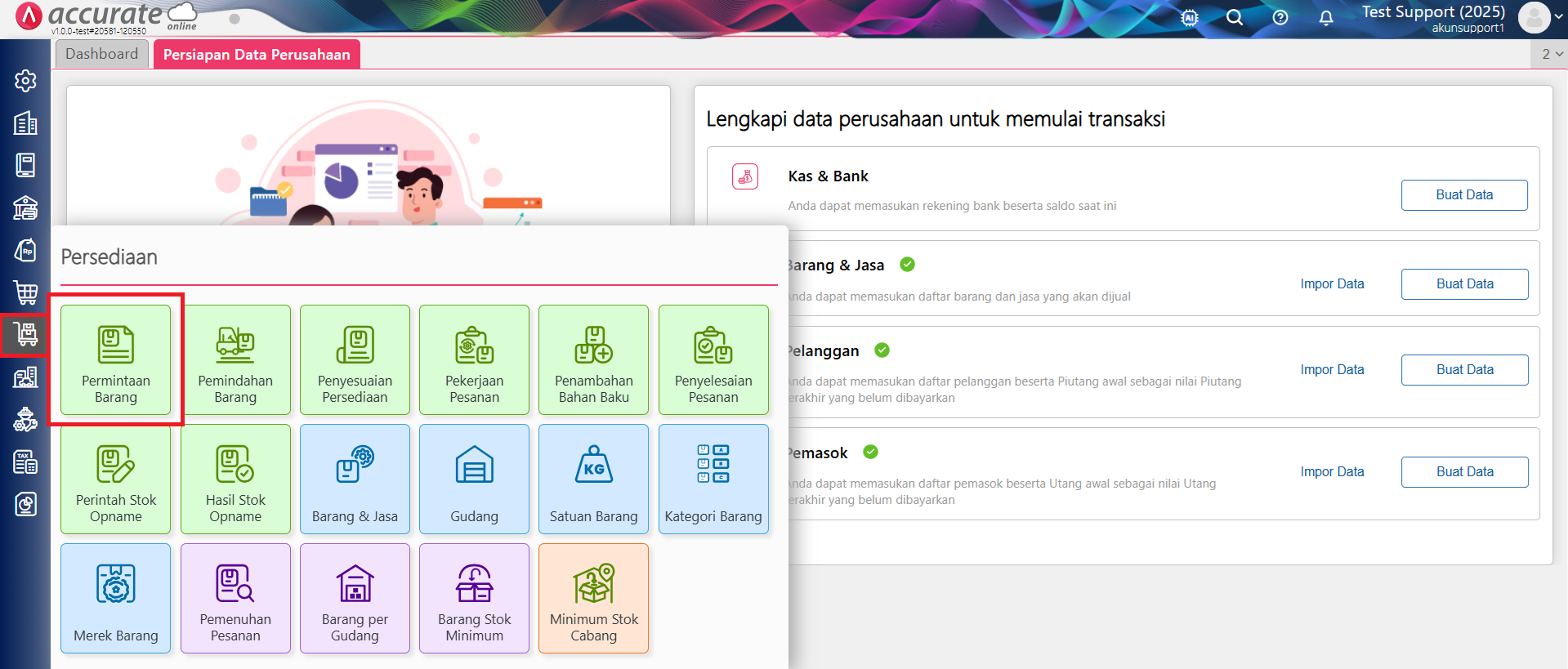Click Impor Data for Pelanggan
This screenshot has height=669, width=1568.
[1332, 369]
